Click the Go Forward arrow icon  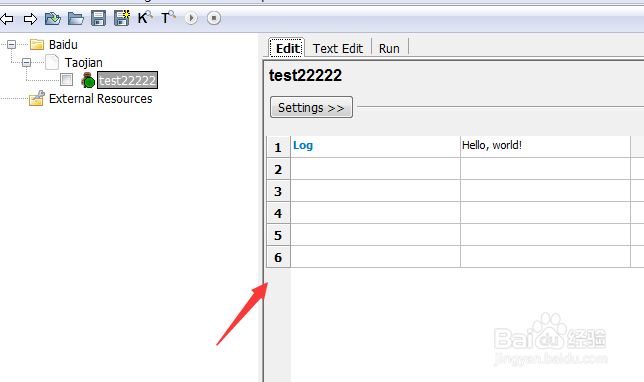tap(30, 18)
